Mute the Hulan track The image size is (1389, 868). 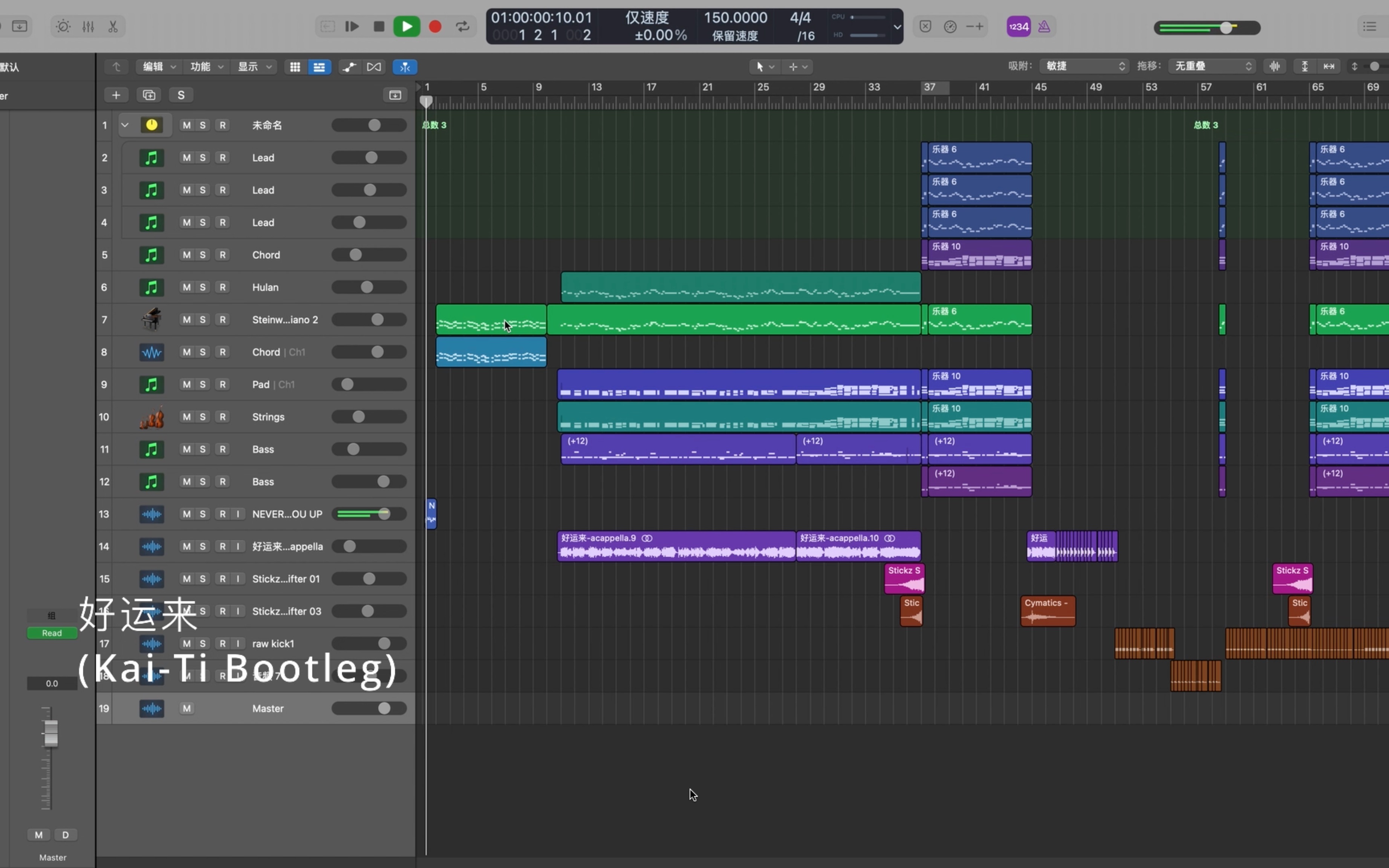point(187,287)
